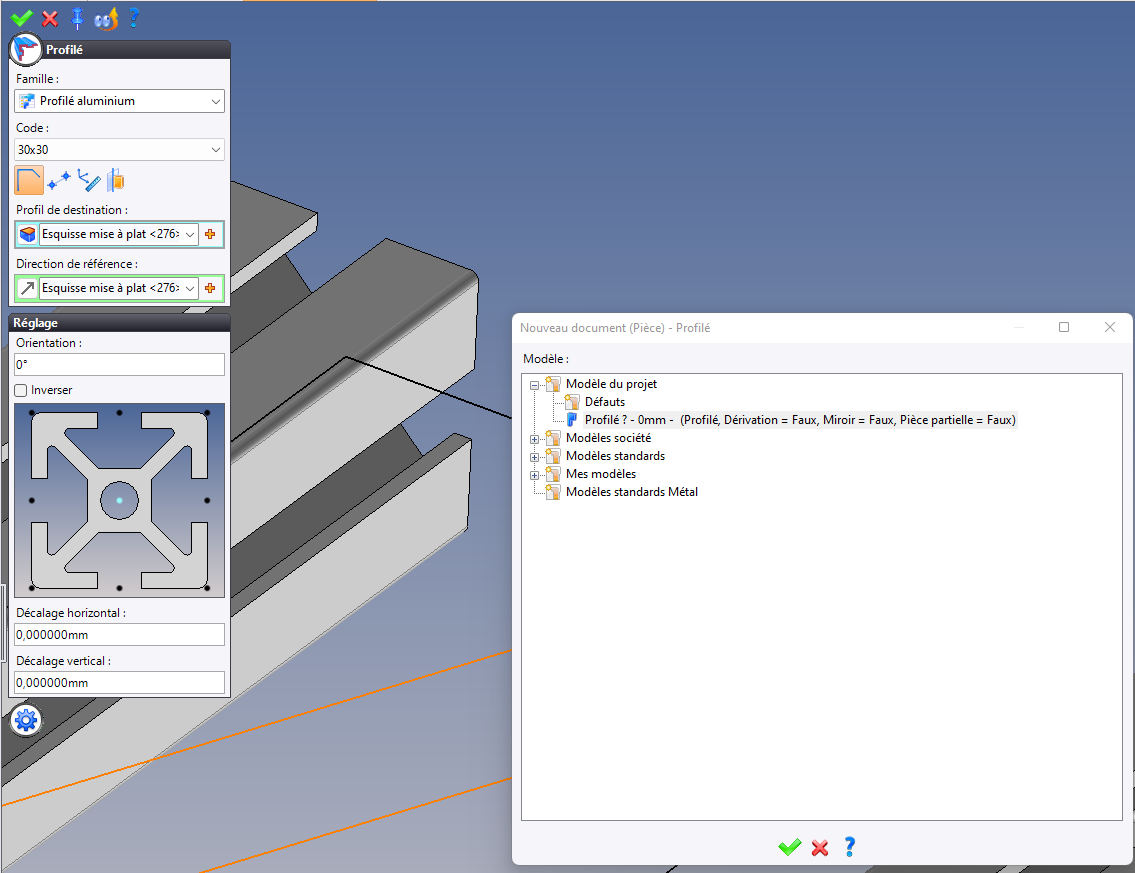Select the profile-on-sketch mode icon (orange highlighted)
Viewport: 1135px width, 873px height.
pos(29,180)
